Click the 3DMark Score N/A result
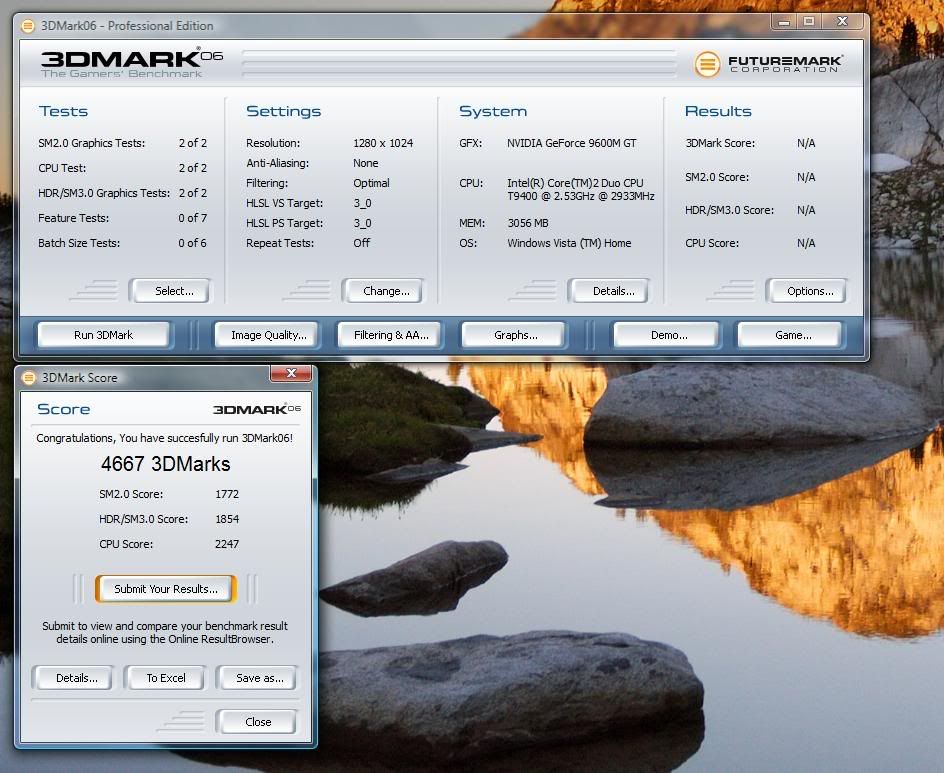 pyautogui.click(x=806, y=143)
